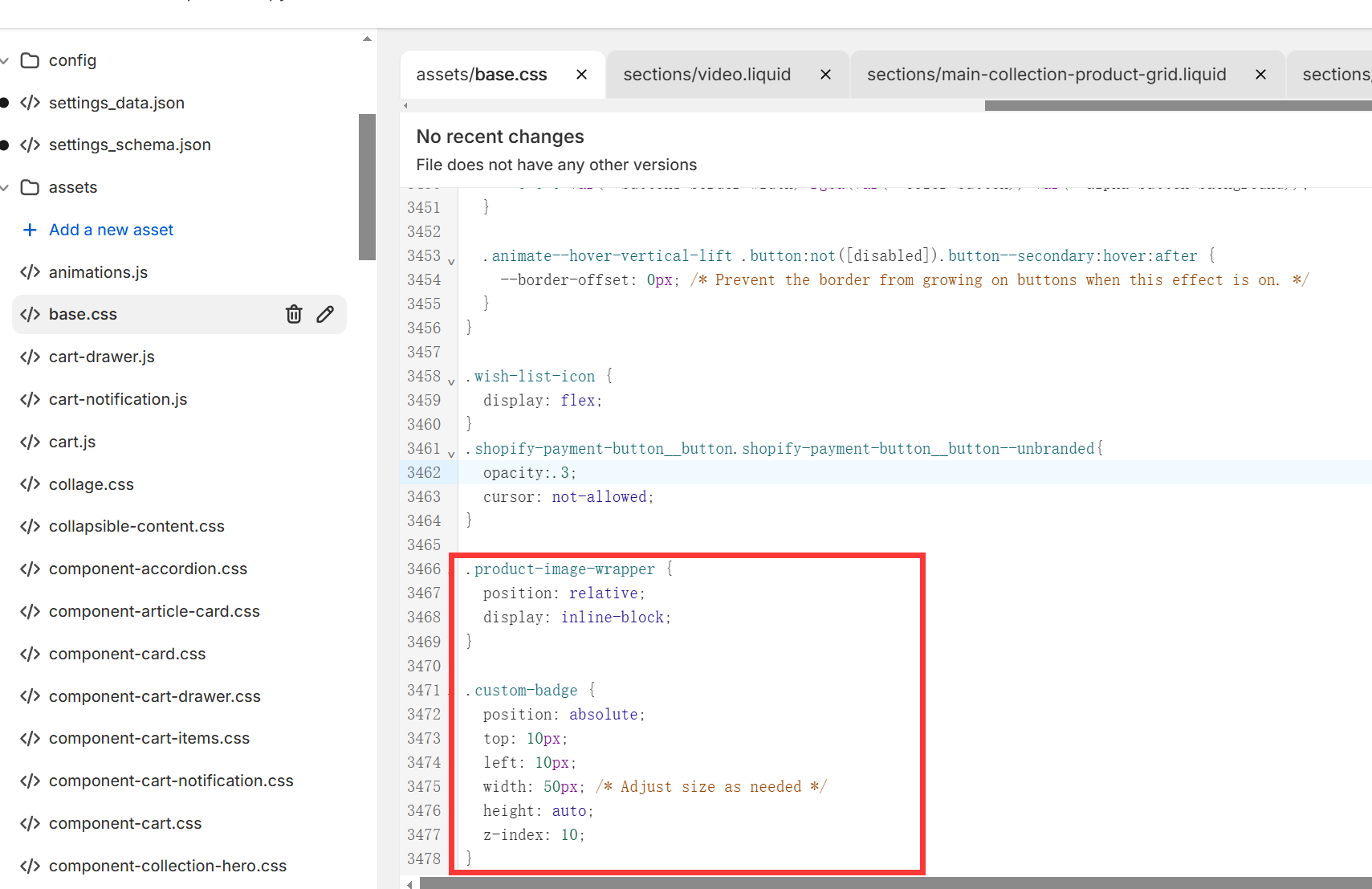Click code icon beside component-card.css
Viewport: 1372px width, 889px height.
point(30,654)
